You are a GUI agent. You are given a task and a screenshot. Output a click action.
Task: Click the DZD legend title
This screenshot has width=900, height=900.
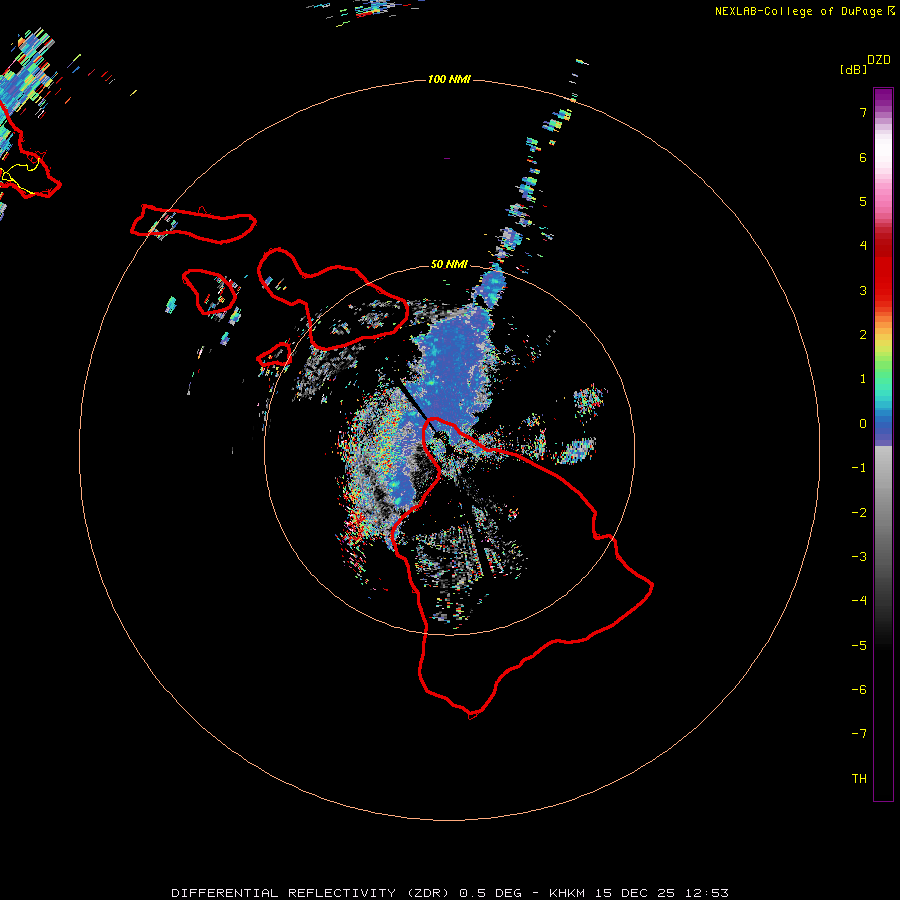[879, 60]
